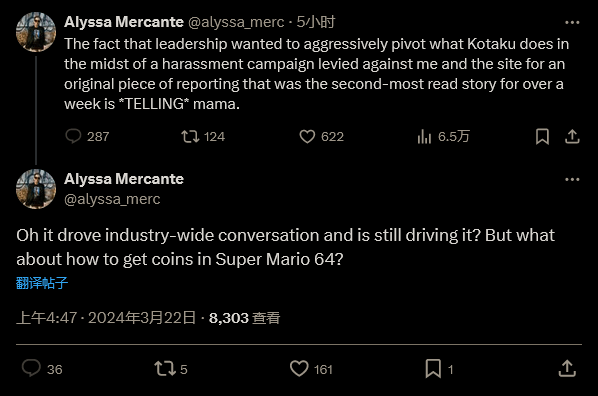Click the reply icon showing 287
This screenshot has width=598, height=396.
(x=73, y=136)
